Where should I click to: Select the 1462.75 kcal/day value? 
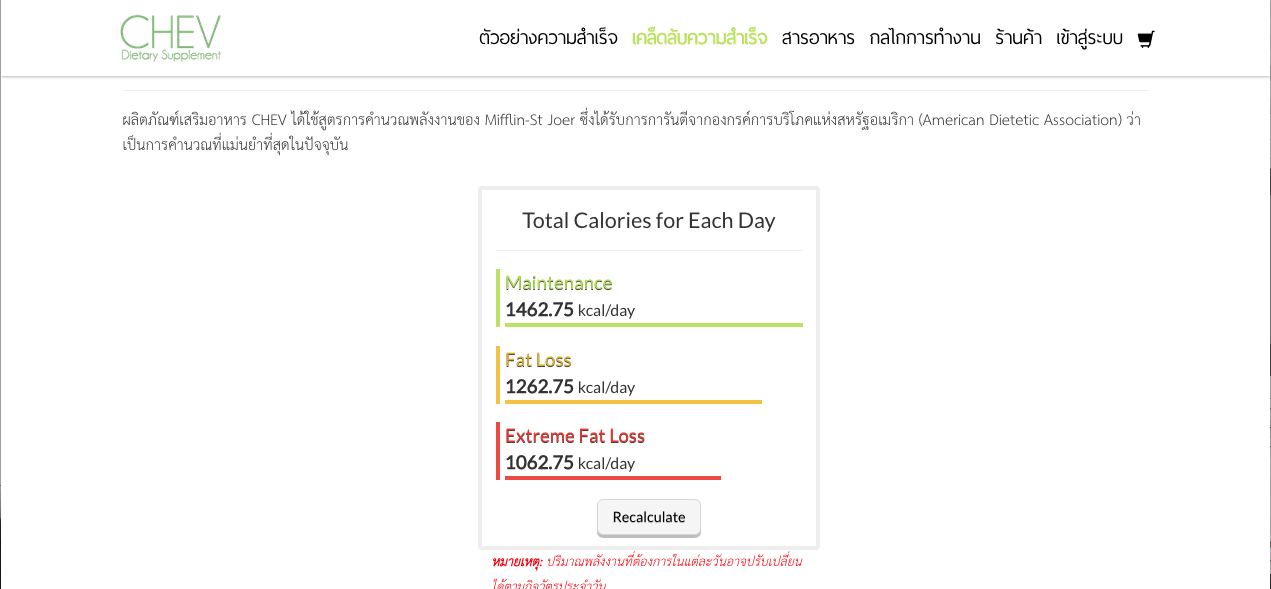570,310
